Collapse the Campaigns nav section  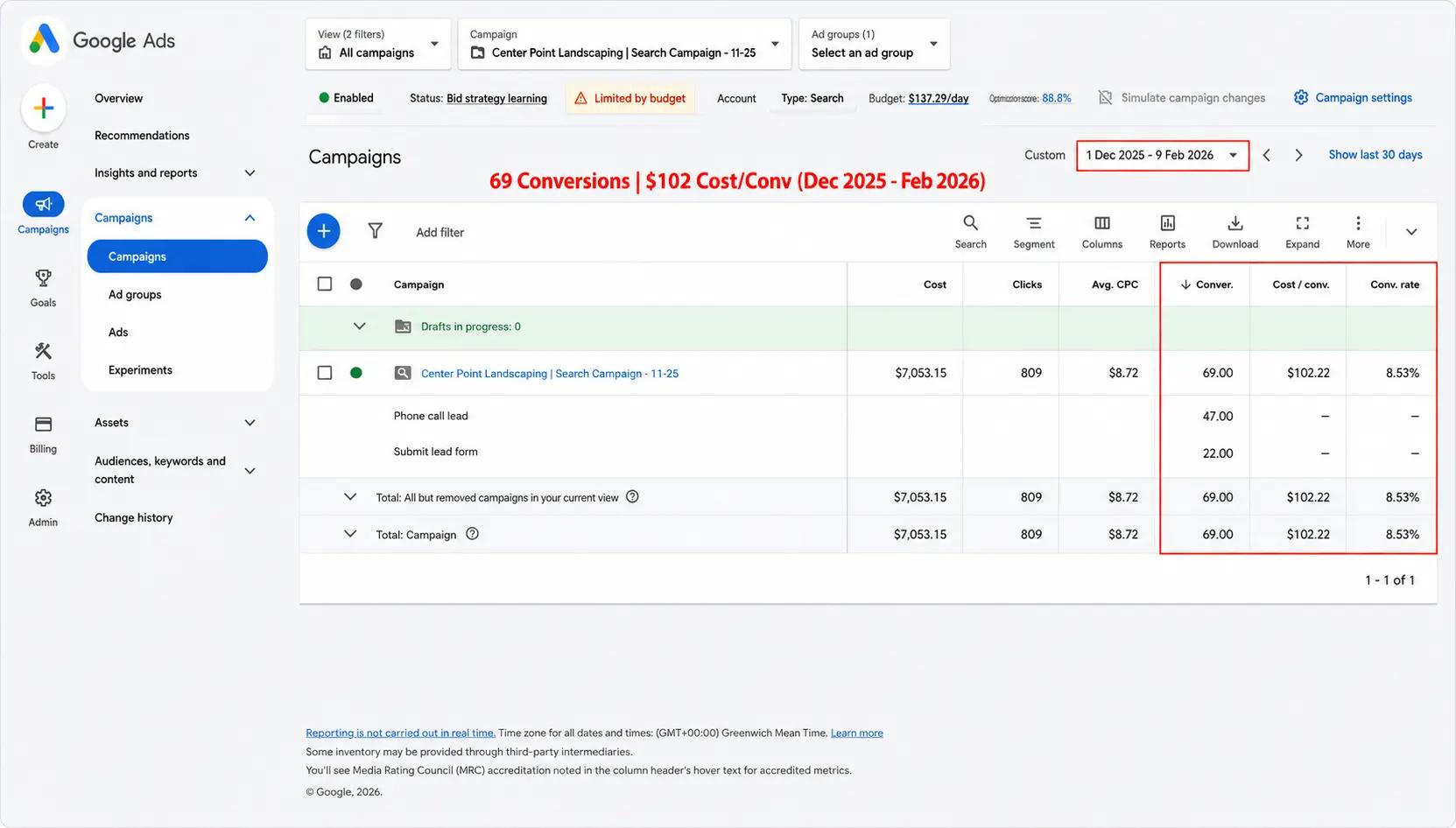250,218
